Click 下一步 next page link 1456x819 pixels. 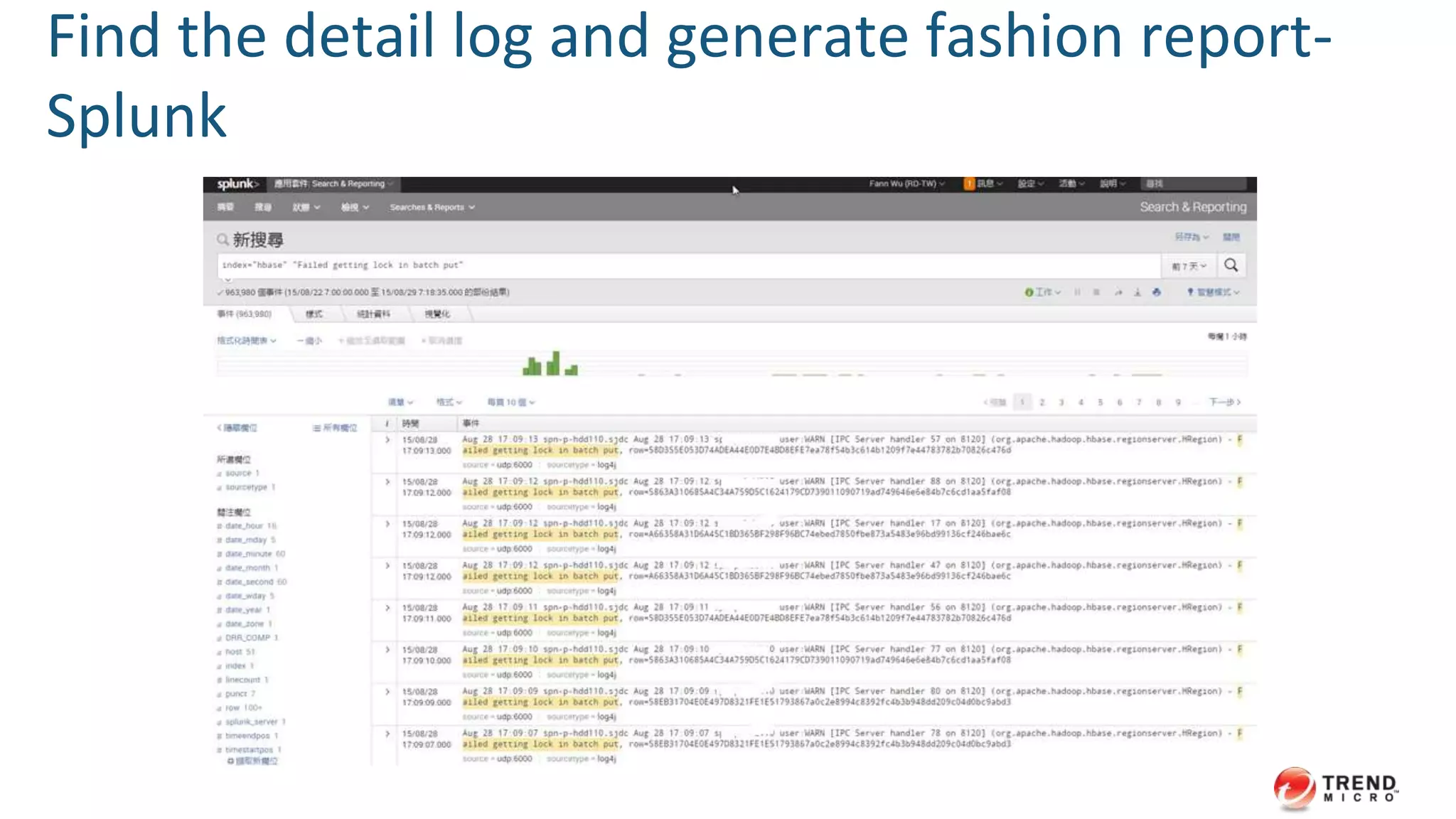tap(1225, 402)
